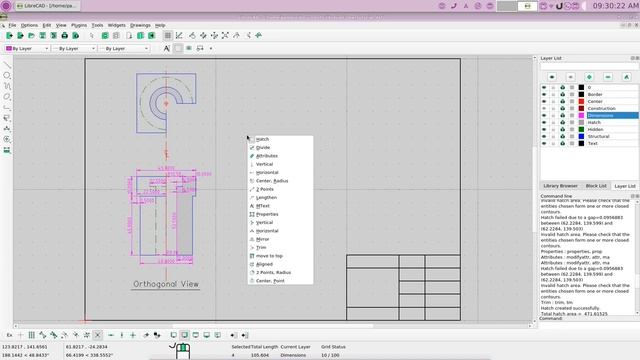This screenshot has height=360, width=640.
Task: Click the Print icon in toolbar
Action: click(64, 36)
